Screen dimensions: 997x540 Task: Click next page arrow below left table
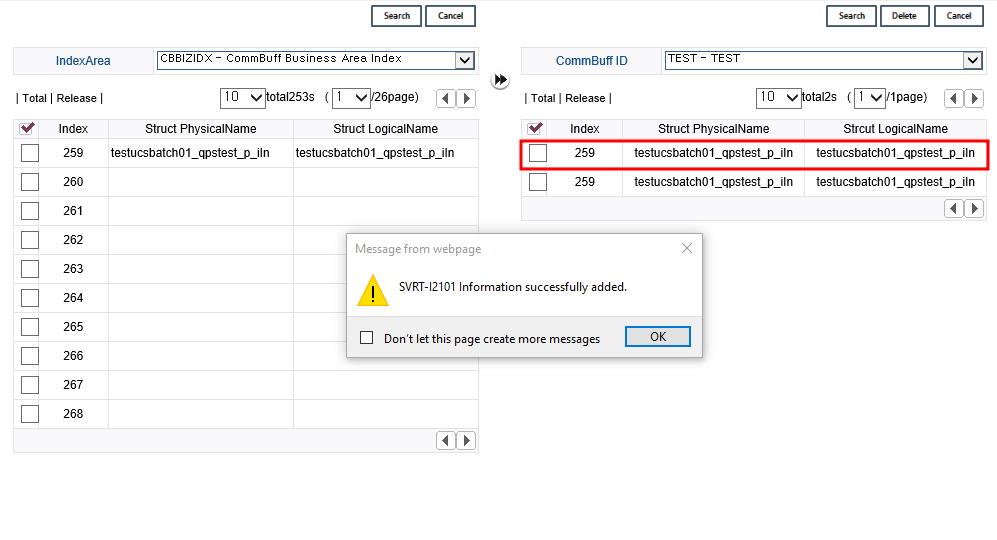point(466,441)
